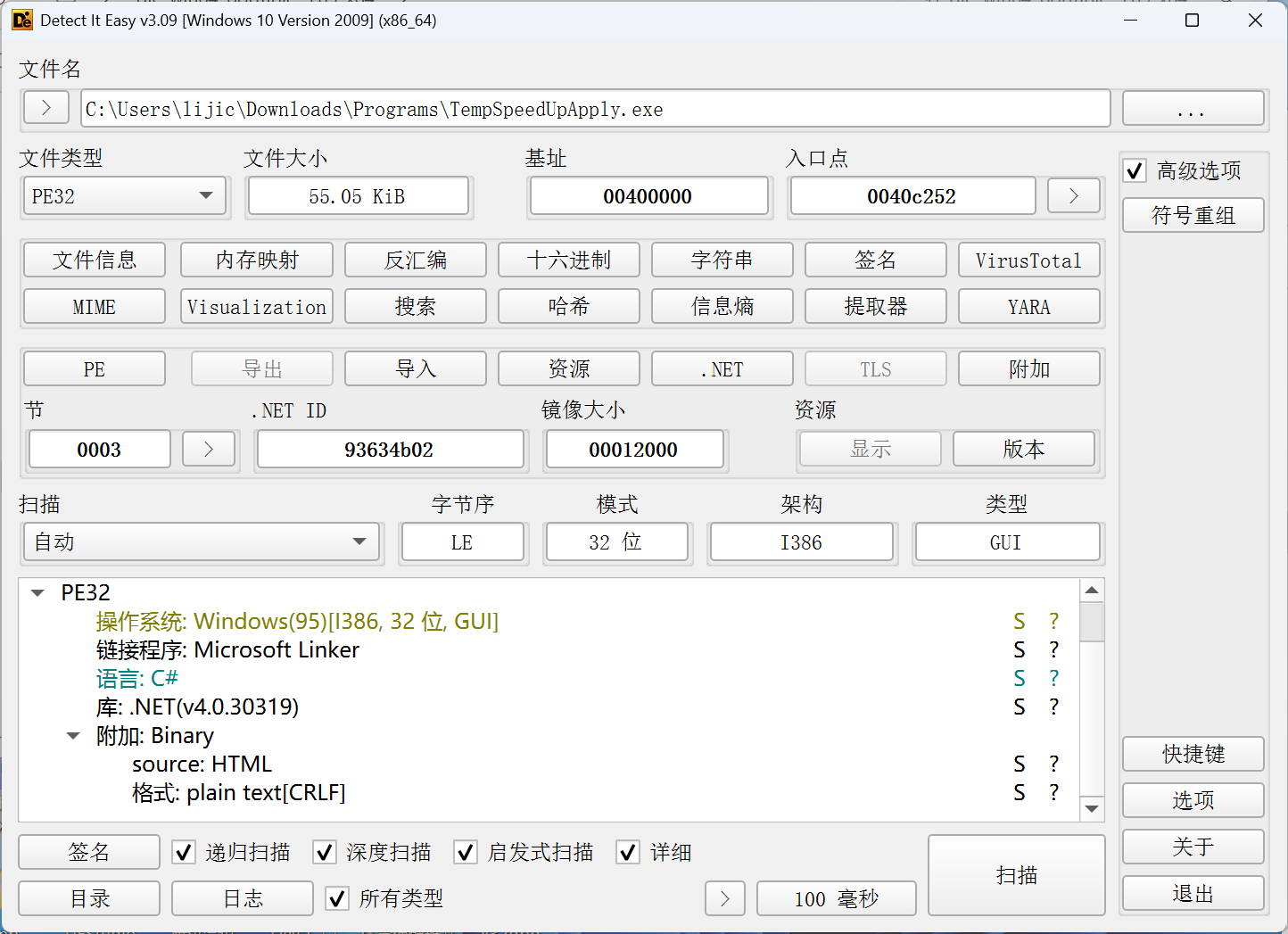Click the S marker on the .NET library row

tap(1019, 707)
